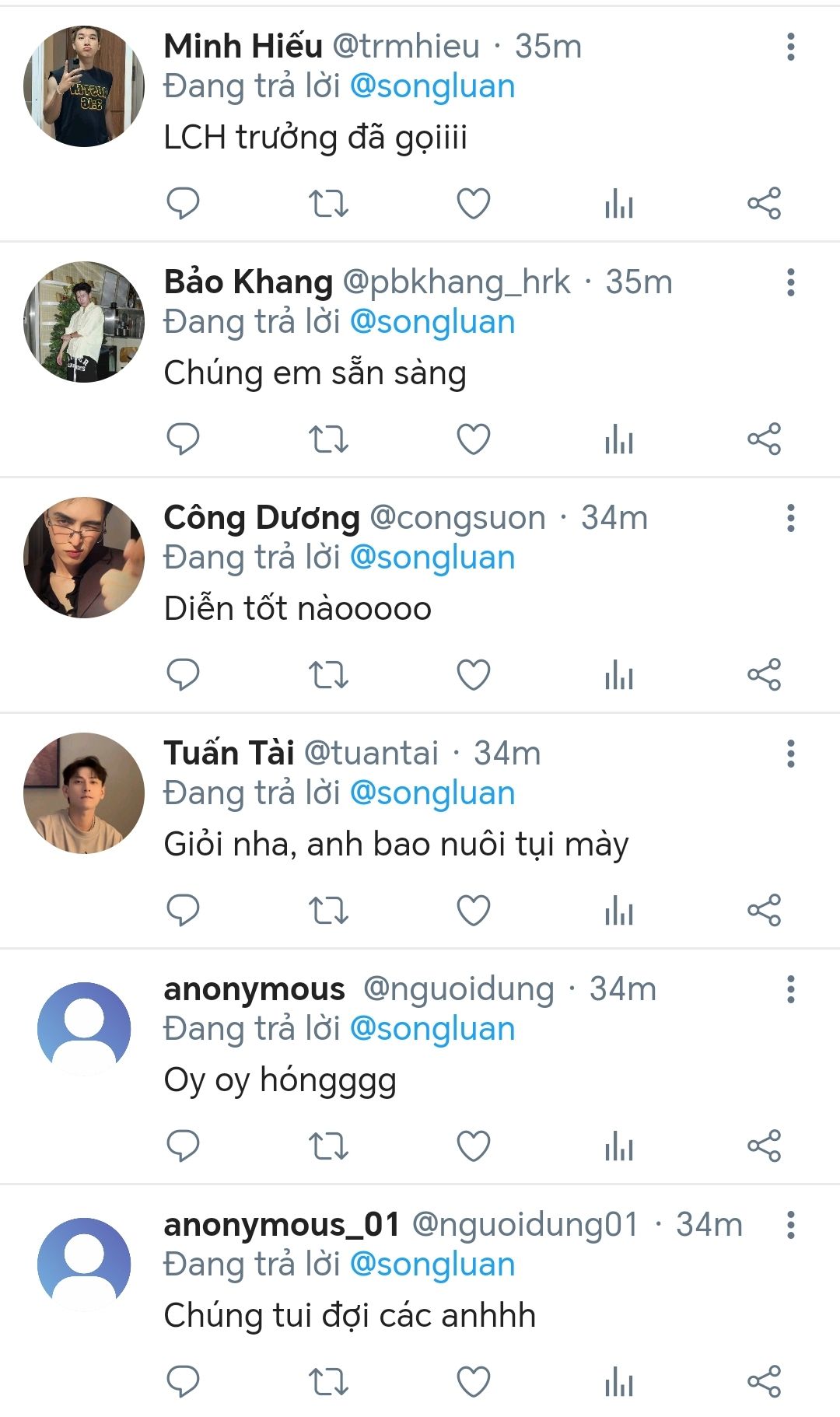The width and height of the screenshot is (840, 1417).
Task: Open more options for Minh Hiếu's tweet
Action: 790,47
